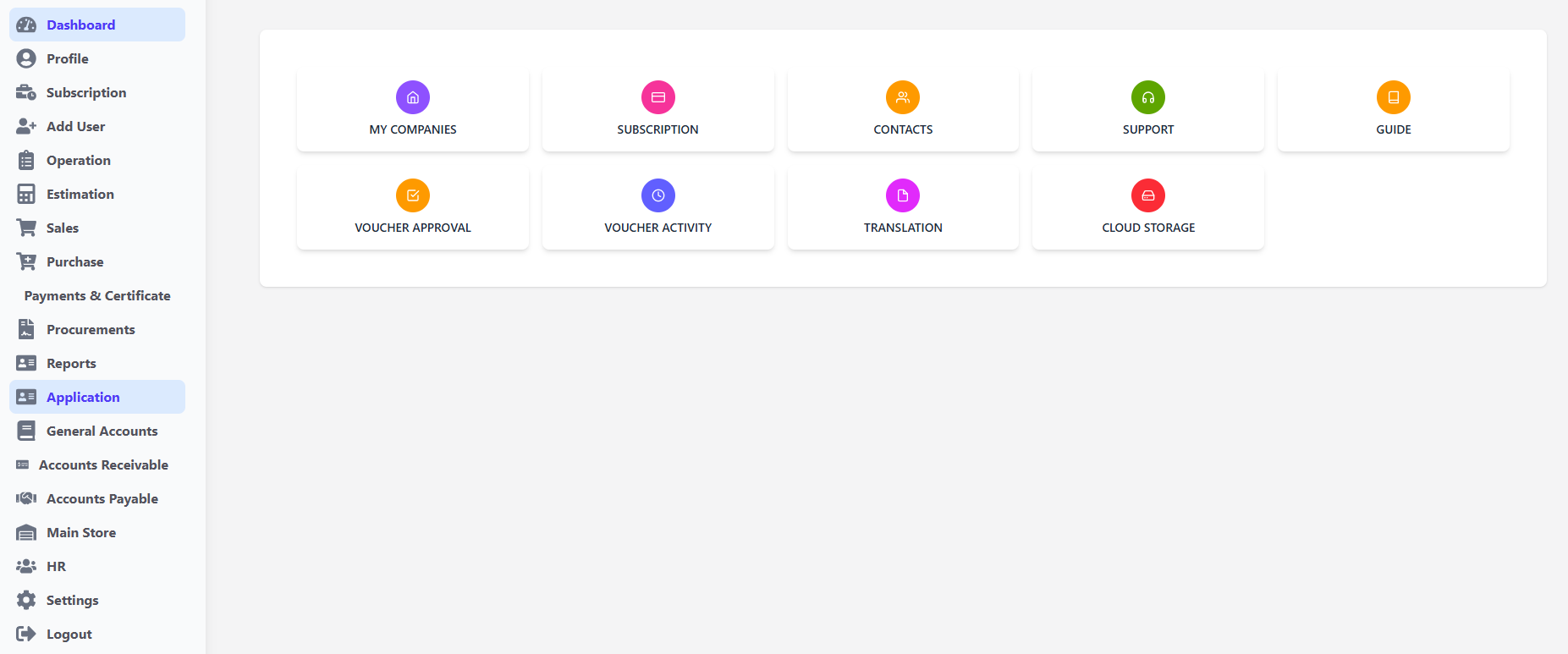Click the purple My Companies home icon
The height and width of the screenshot is (654, 1568).
tap(413, 97)
